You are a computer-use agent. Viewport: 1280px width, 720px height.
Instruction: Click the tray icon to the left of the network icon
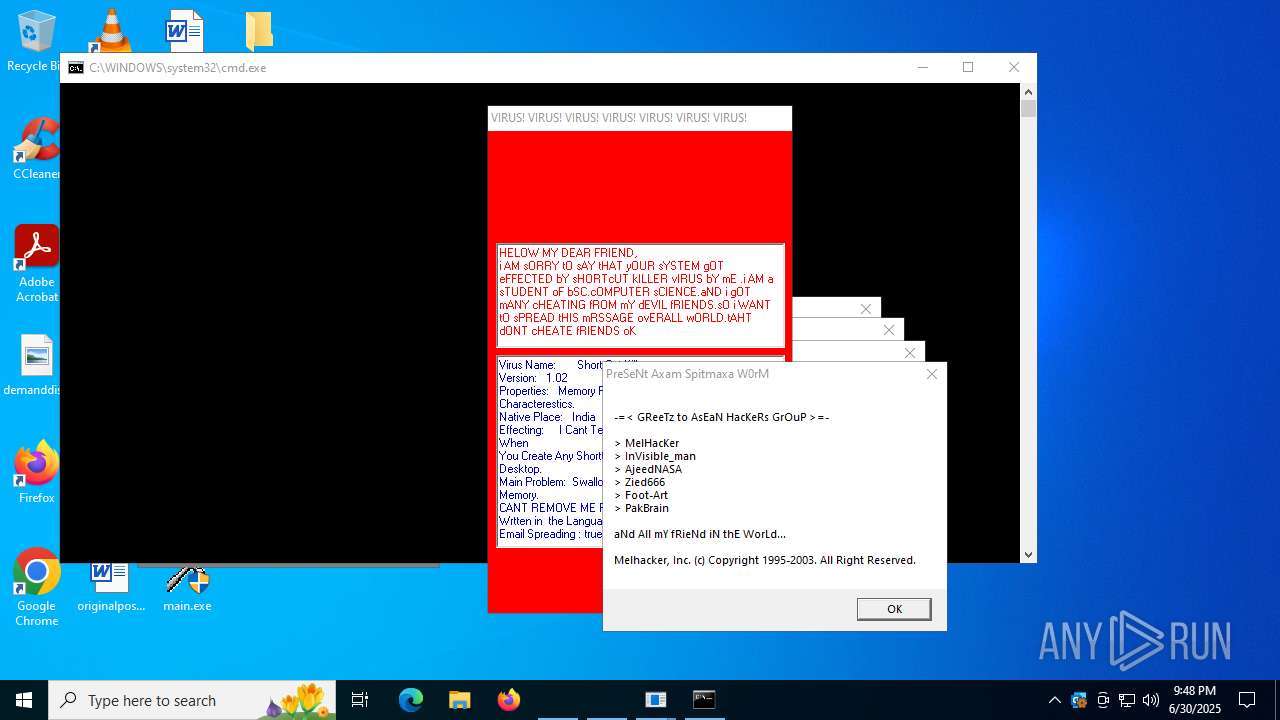pos(1103,700)
